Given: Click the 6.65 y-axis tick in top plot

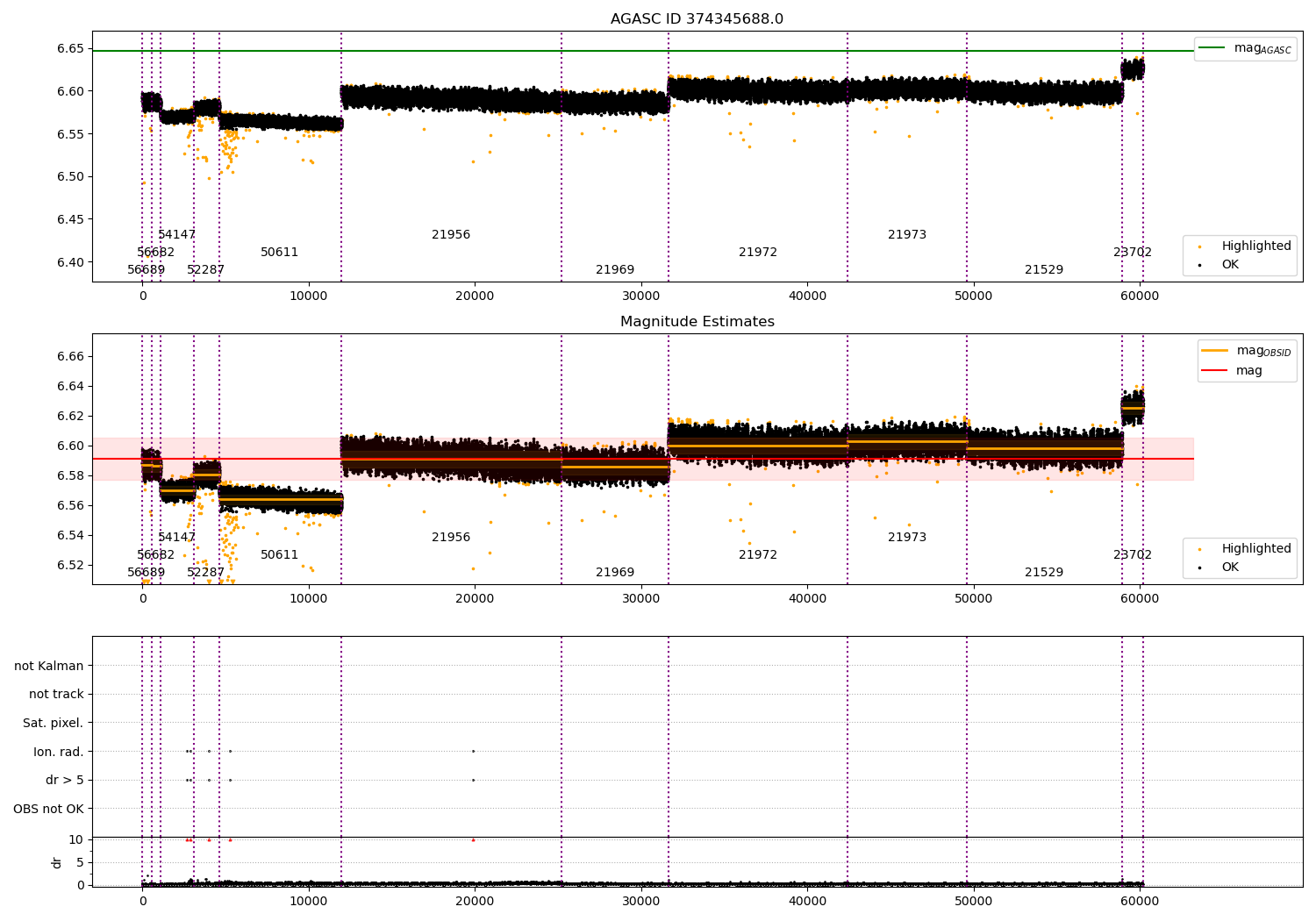Looking at the screenshot, I should [71, 48].
